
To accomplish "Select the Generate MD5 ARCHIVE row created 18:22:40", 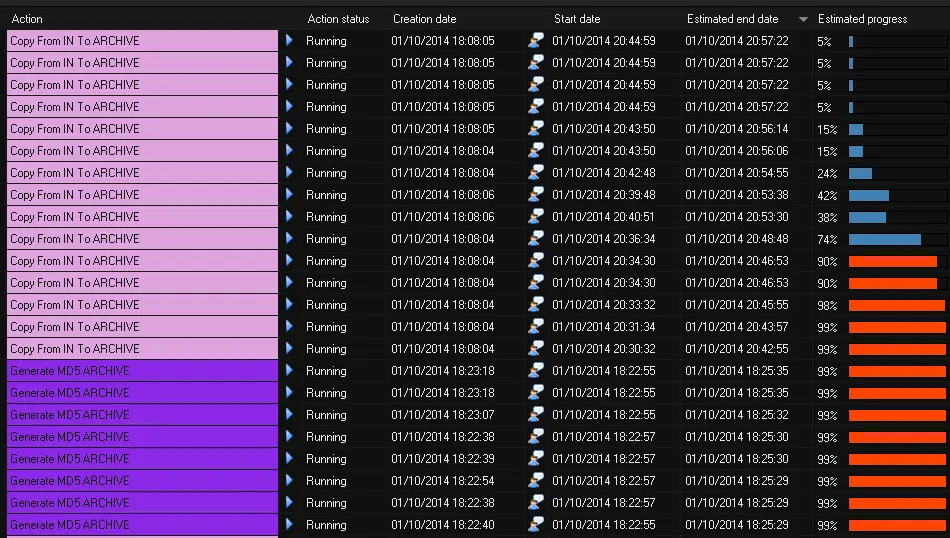I will 142,525.
